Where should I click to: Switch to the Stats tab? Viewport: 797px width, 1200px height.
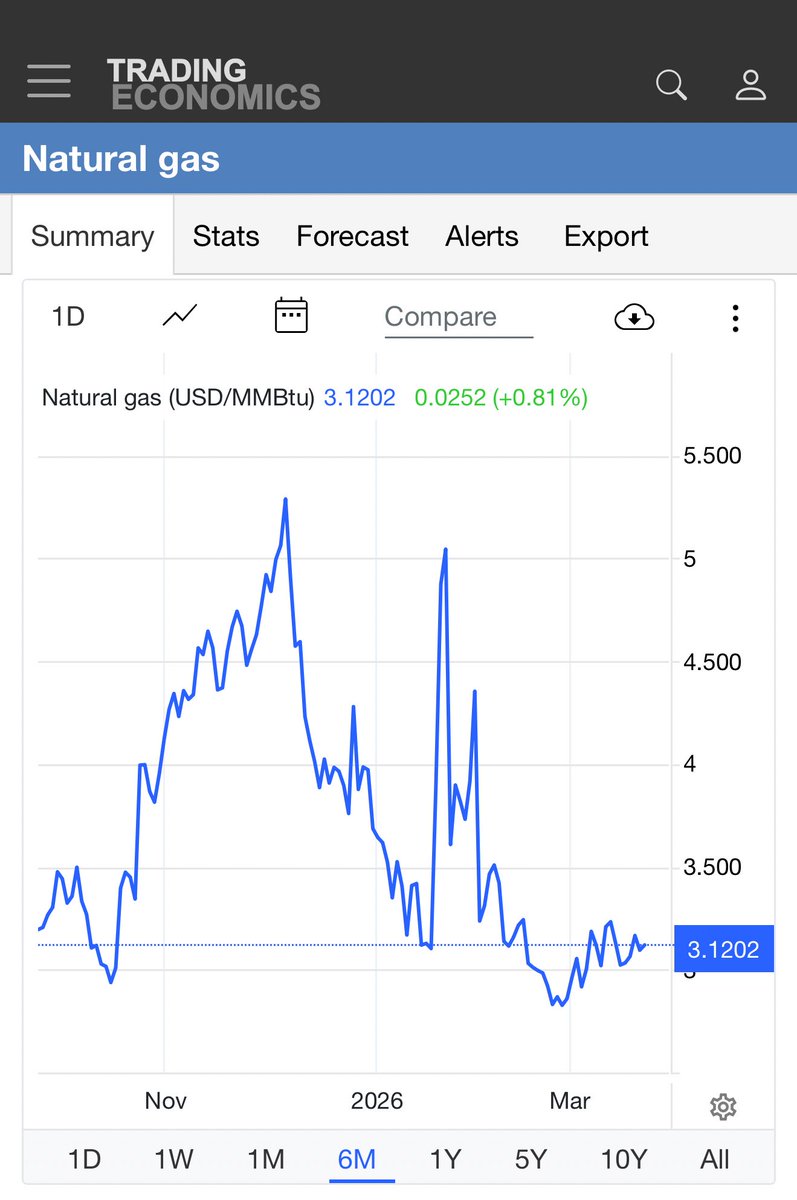point(226,236)
